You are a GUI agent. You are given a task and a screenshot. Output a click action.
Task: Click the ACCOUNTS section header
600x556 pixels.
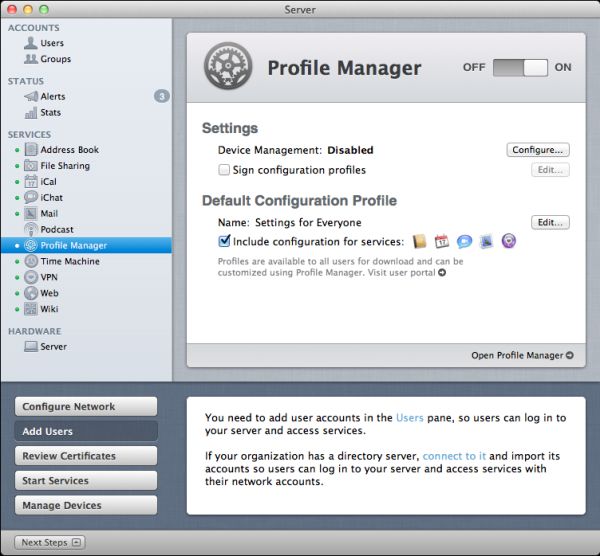pos(34,28)
